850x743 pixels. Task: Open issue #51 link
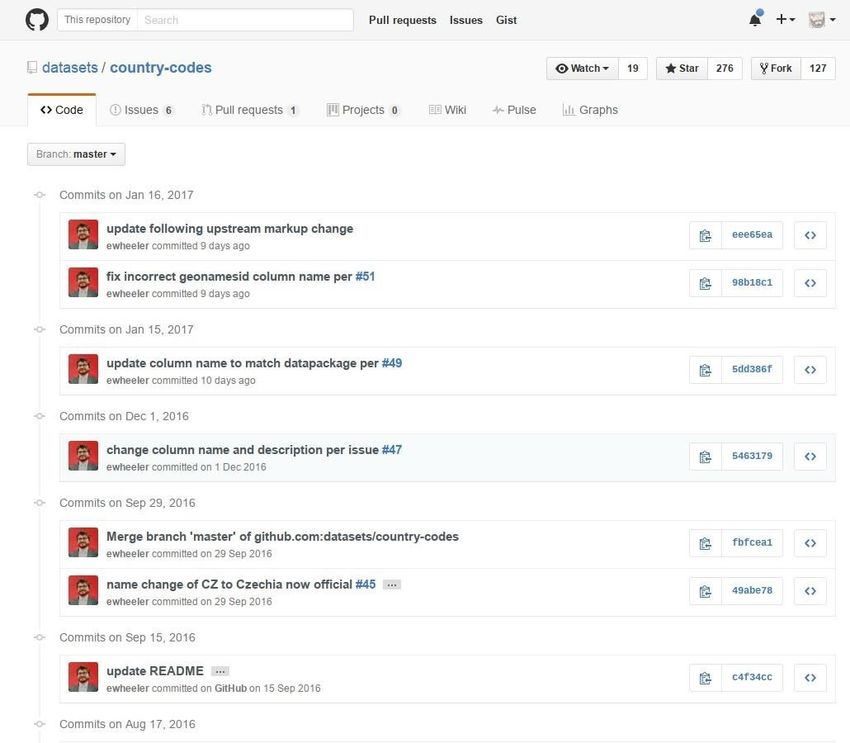[365, 276]
